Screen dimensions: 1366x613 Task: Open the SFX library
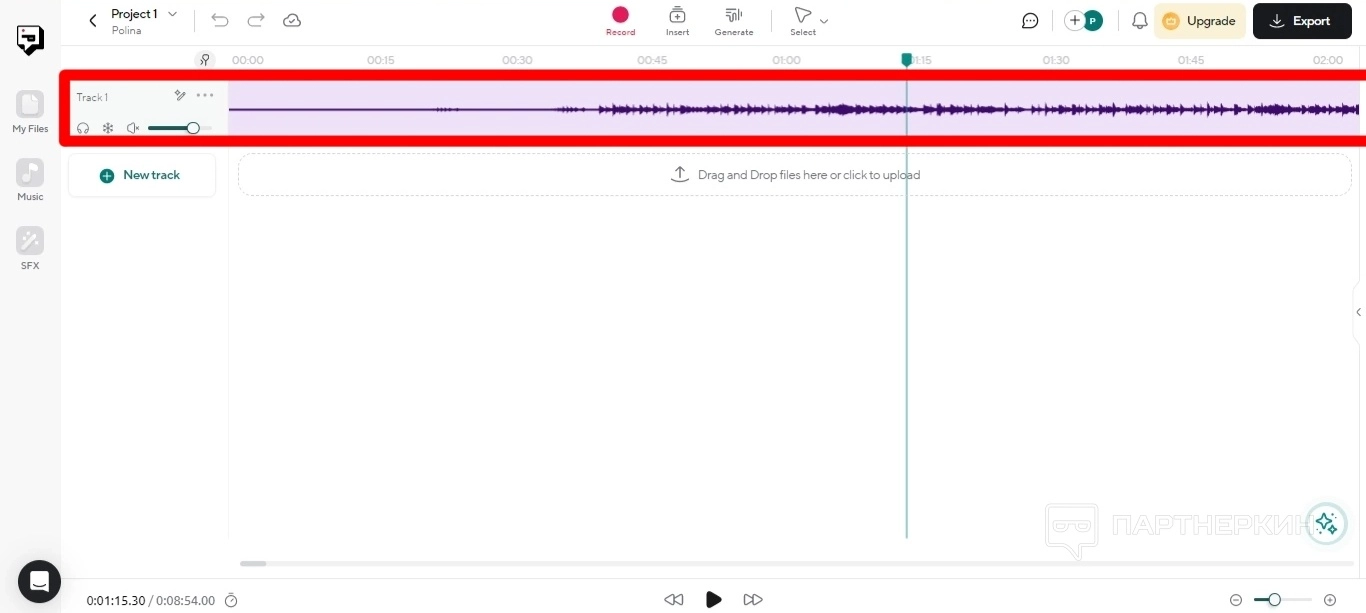coord(30,249)
